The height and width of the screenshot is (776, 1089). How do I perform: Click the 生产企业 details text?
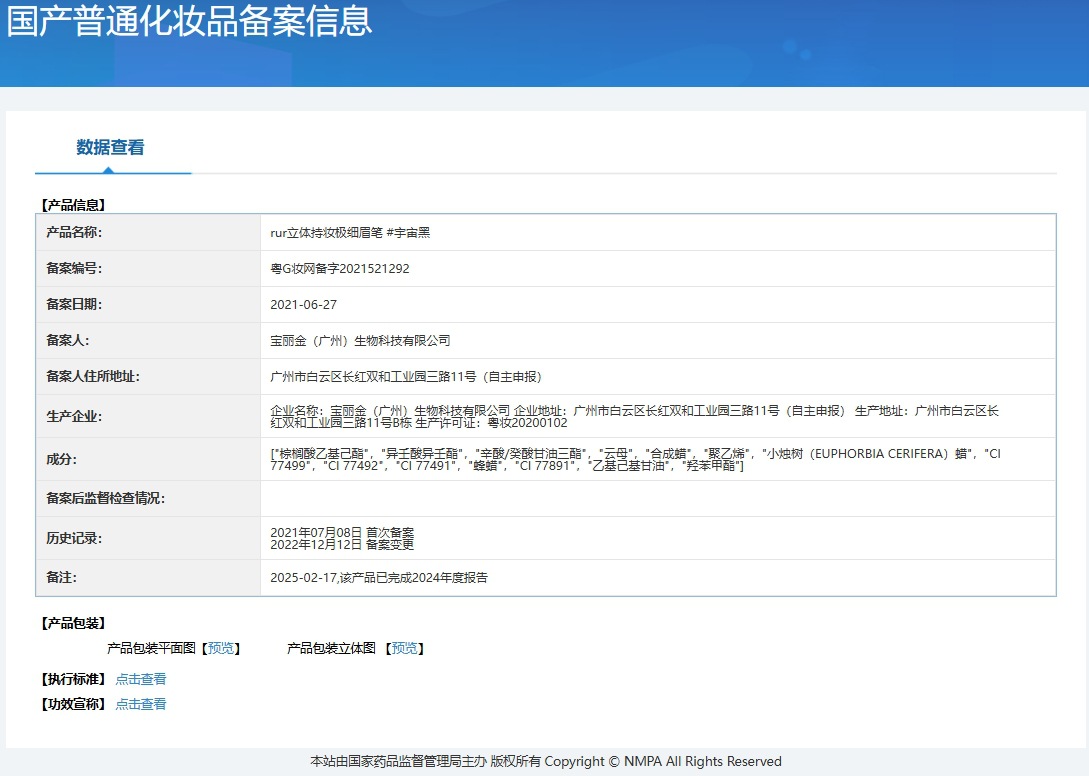pos(634,417)
